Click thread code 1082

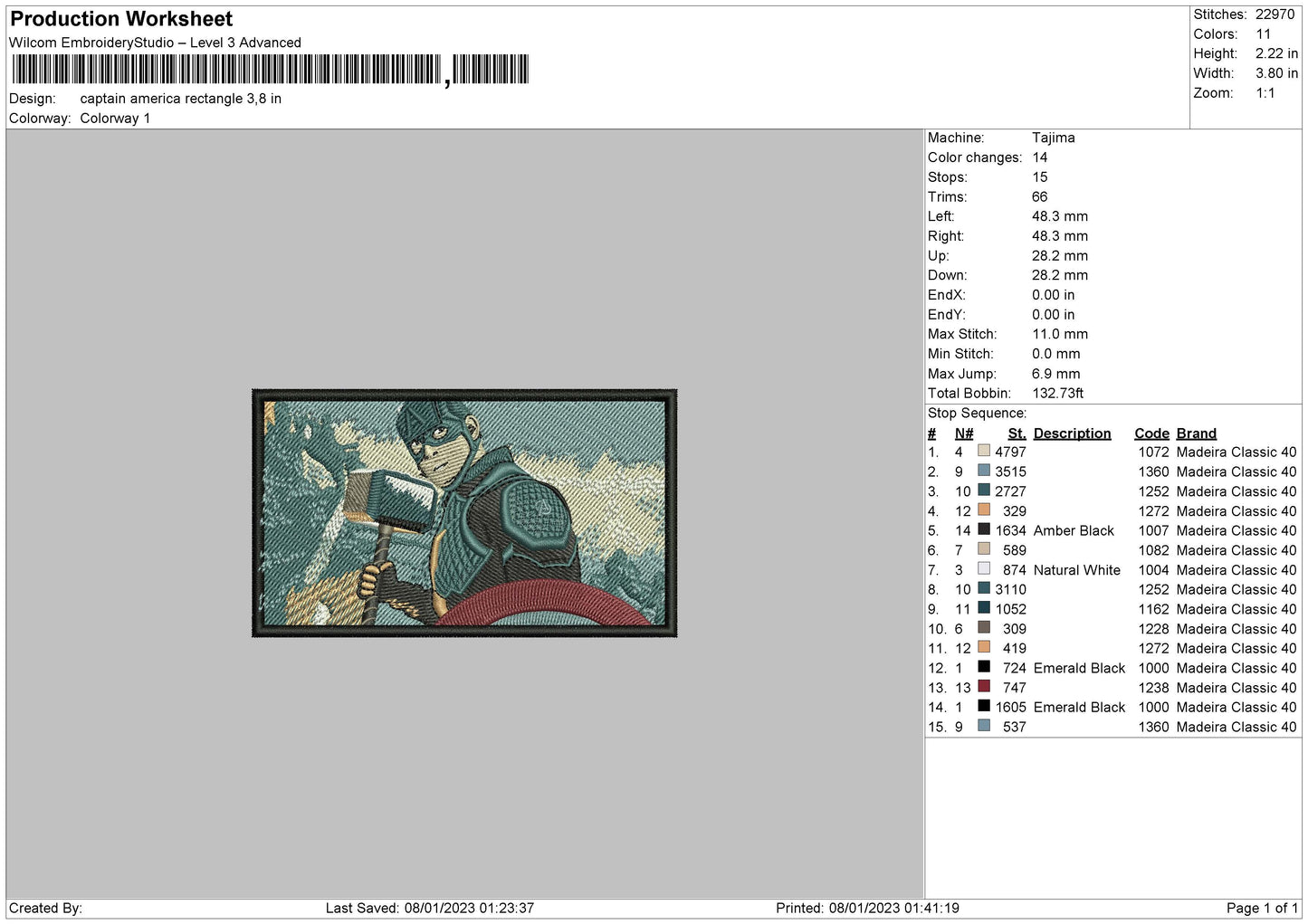click(1153, 550)
